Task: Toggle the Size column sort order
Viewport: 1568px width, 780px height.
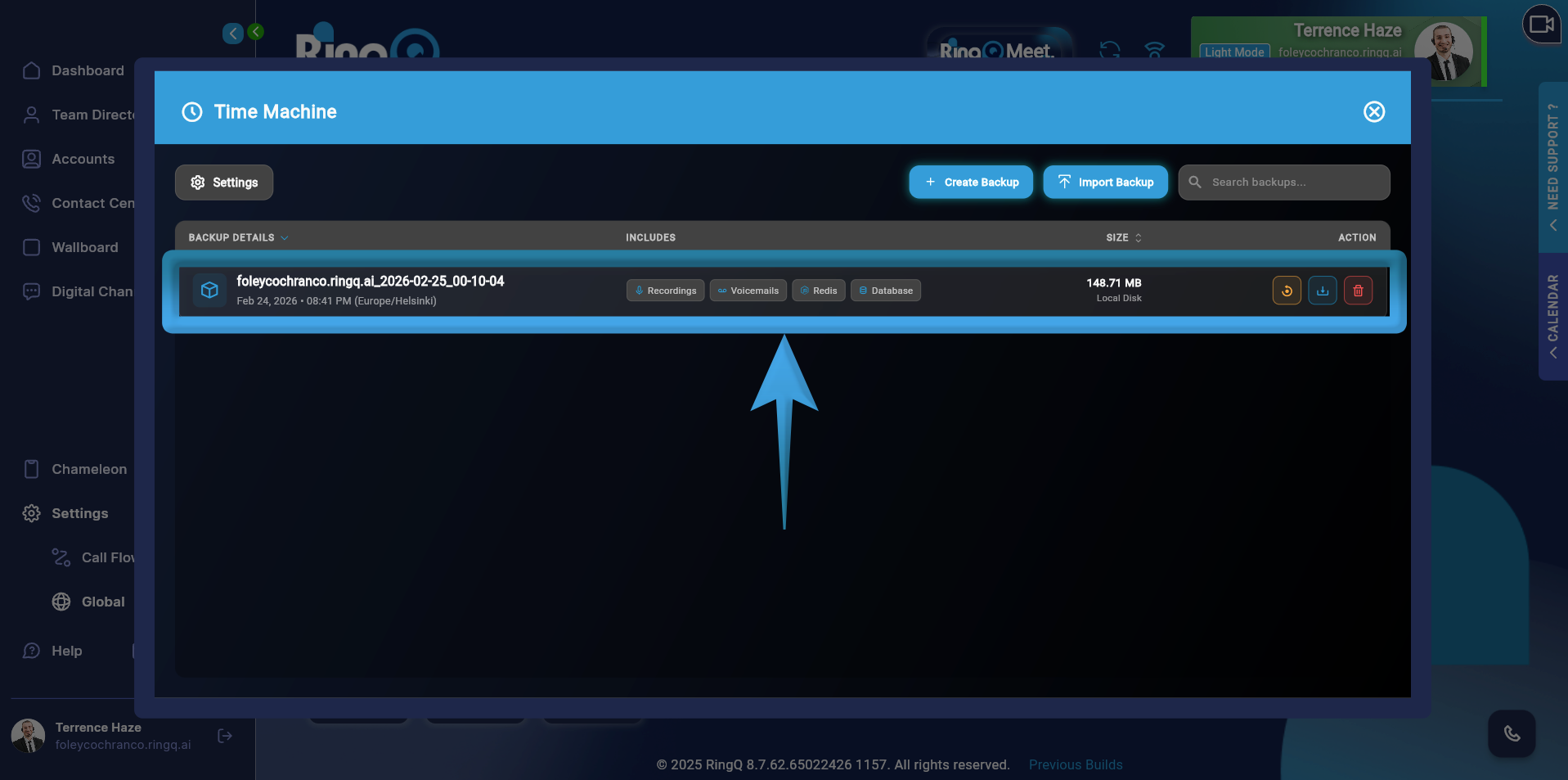Action: [x=1139, y=237]
